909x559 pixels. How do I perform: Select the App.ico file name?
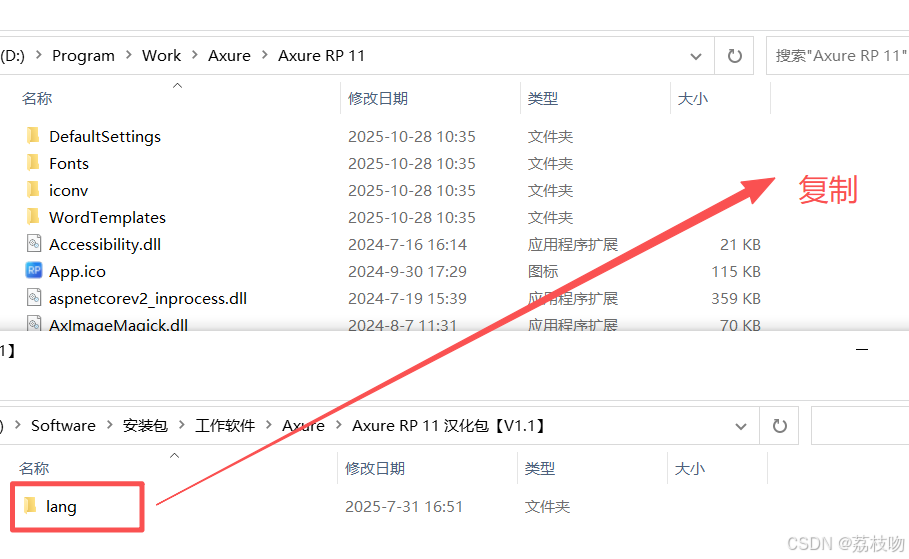click(x=77, y=272)
